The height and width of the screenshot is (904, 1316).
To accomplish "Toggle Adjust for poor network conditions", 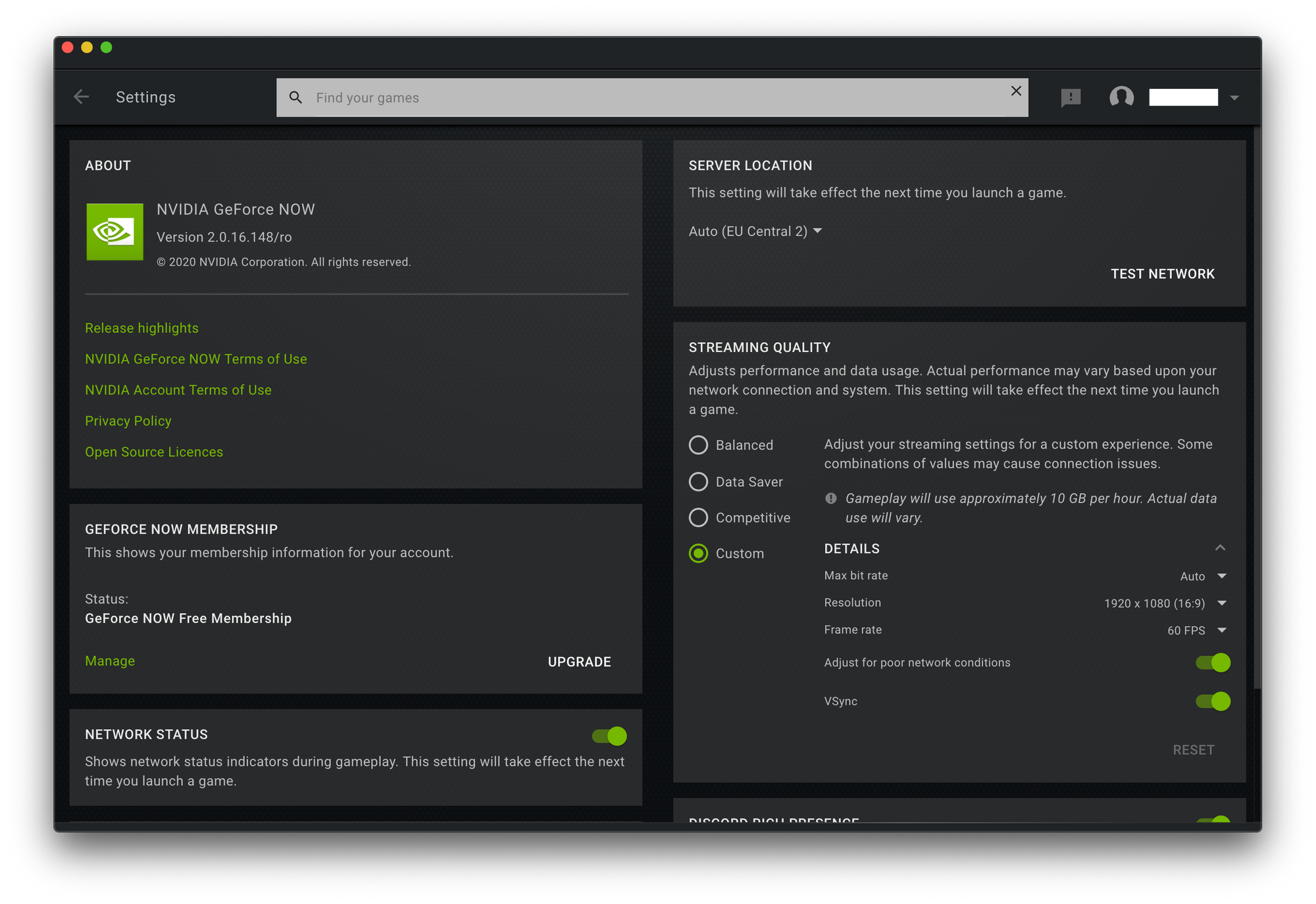I will 1213,663.
